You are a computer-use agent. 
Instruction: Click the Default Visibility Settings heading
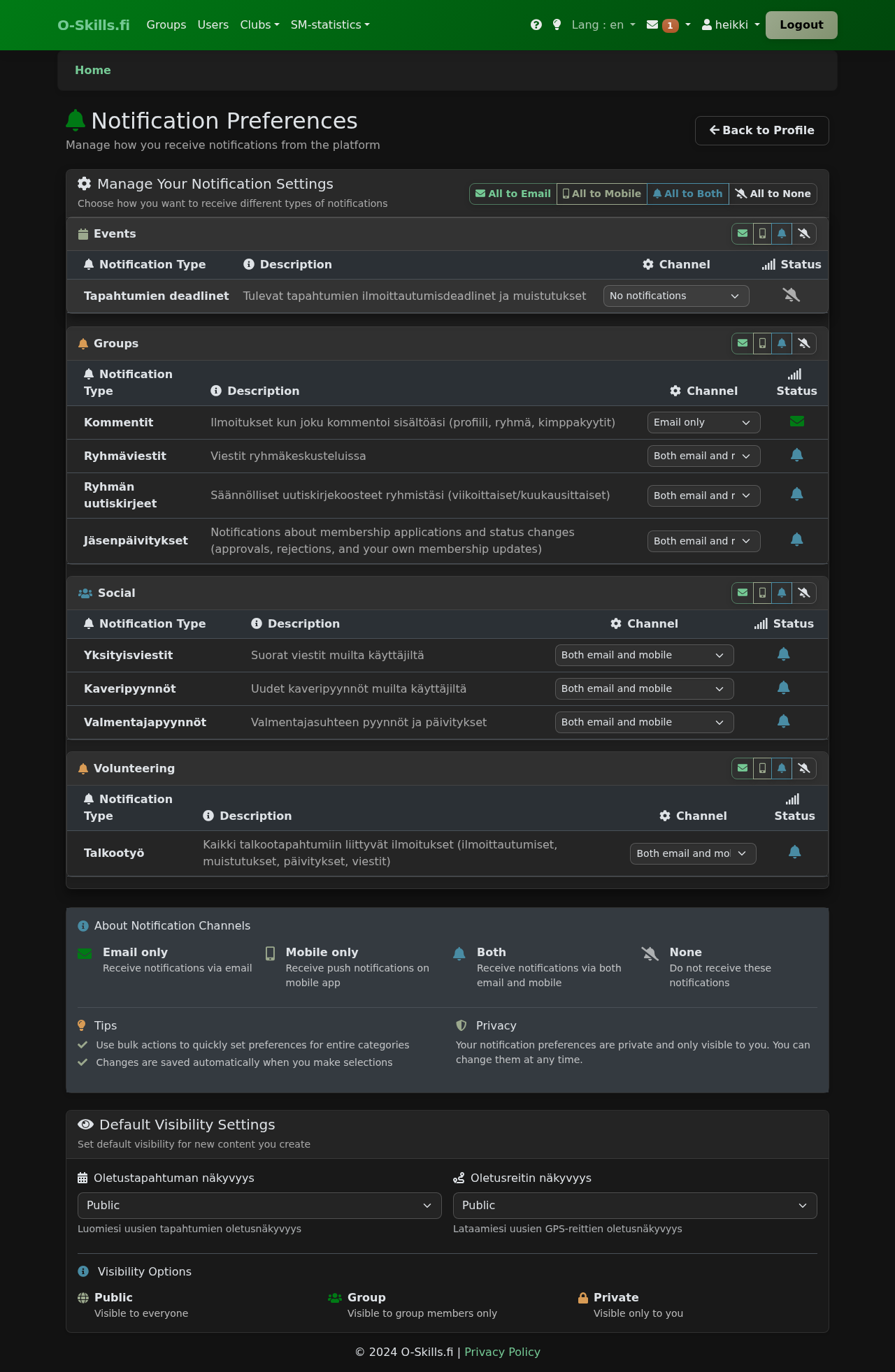point(187,1125)
